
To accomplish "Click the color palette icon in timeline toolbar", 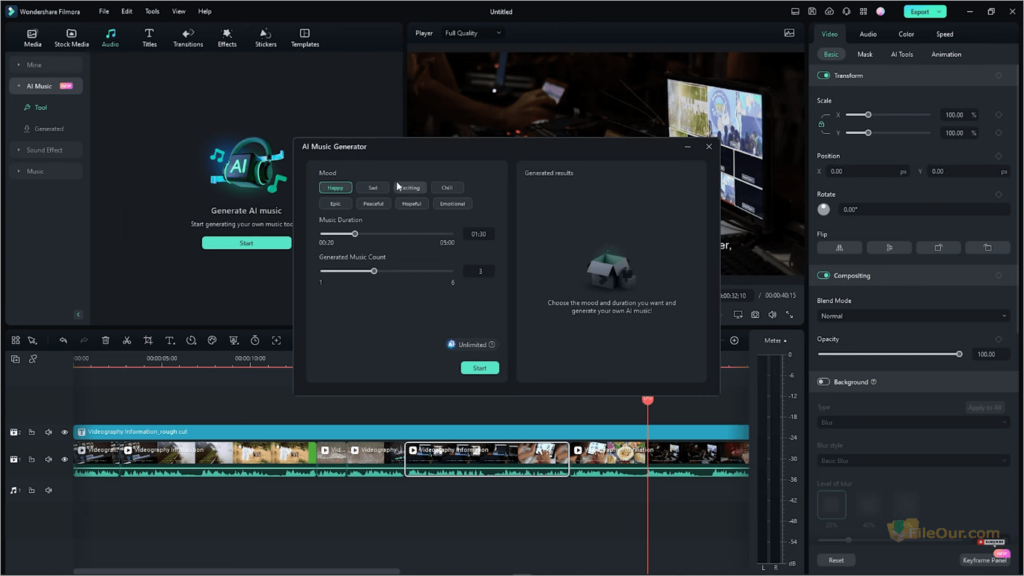I will pyautogui.click(x=212, y=341).
